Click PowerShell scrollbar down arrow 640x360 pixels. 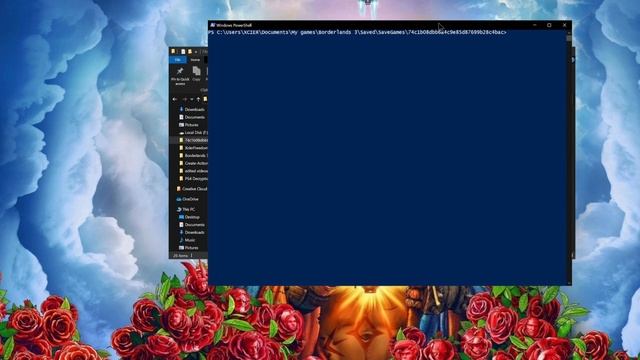(x=569, y=283)
